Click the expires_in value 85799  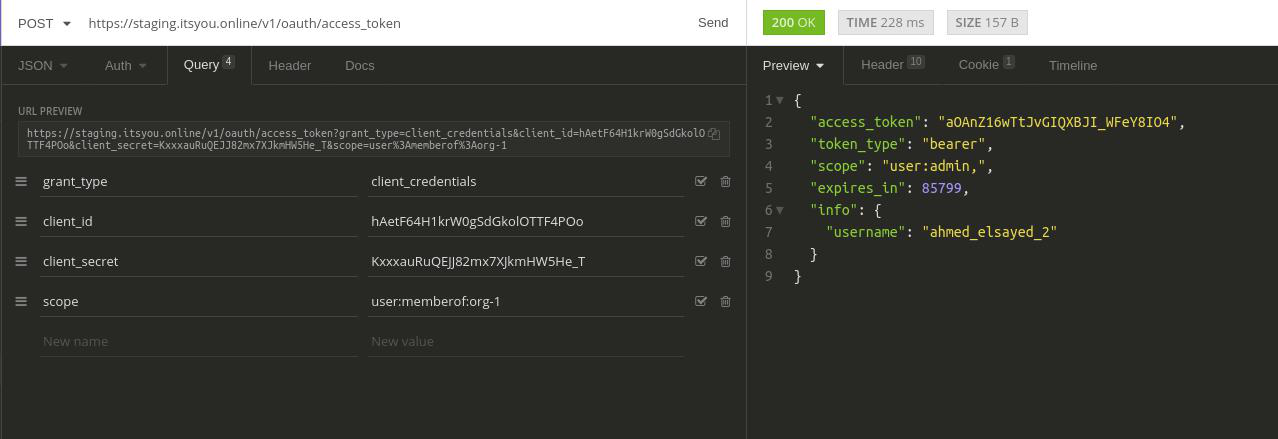941,188
